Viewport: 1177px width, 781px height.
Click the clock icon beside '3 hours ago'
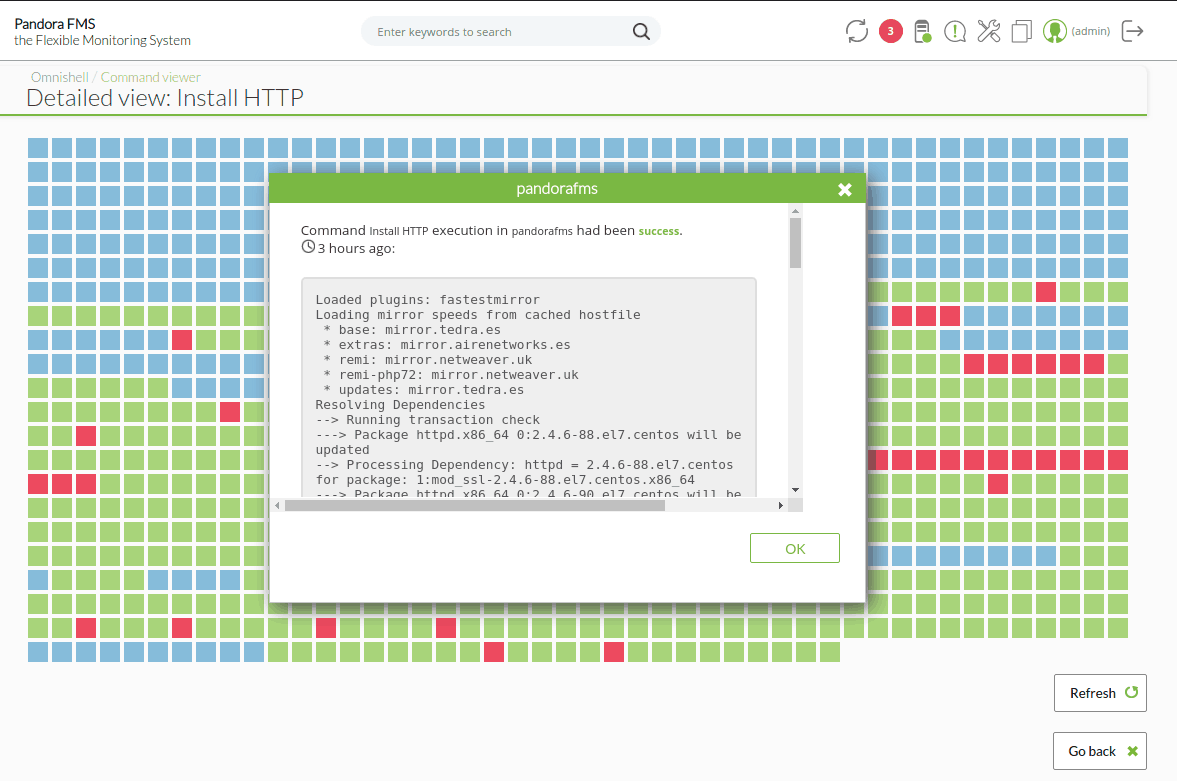pyautogui.click(x=308, y=247)
